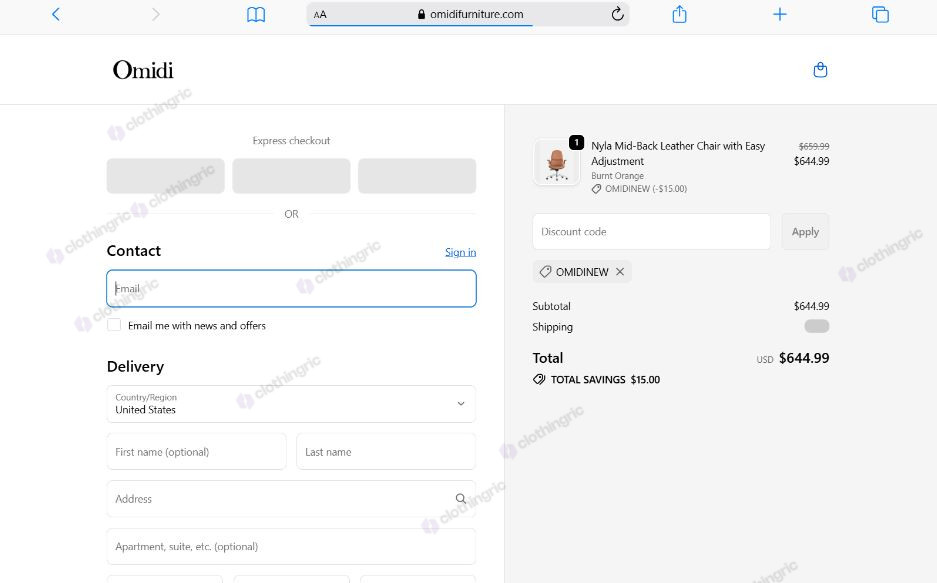Choose the third express checkout button

[417, 176]
